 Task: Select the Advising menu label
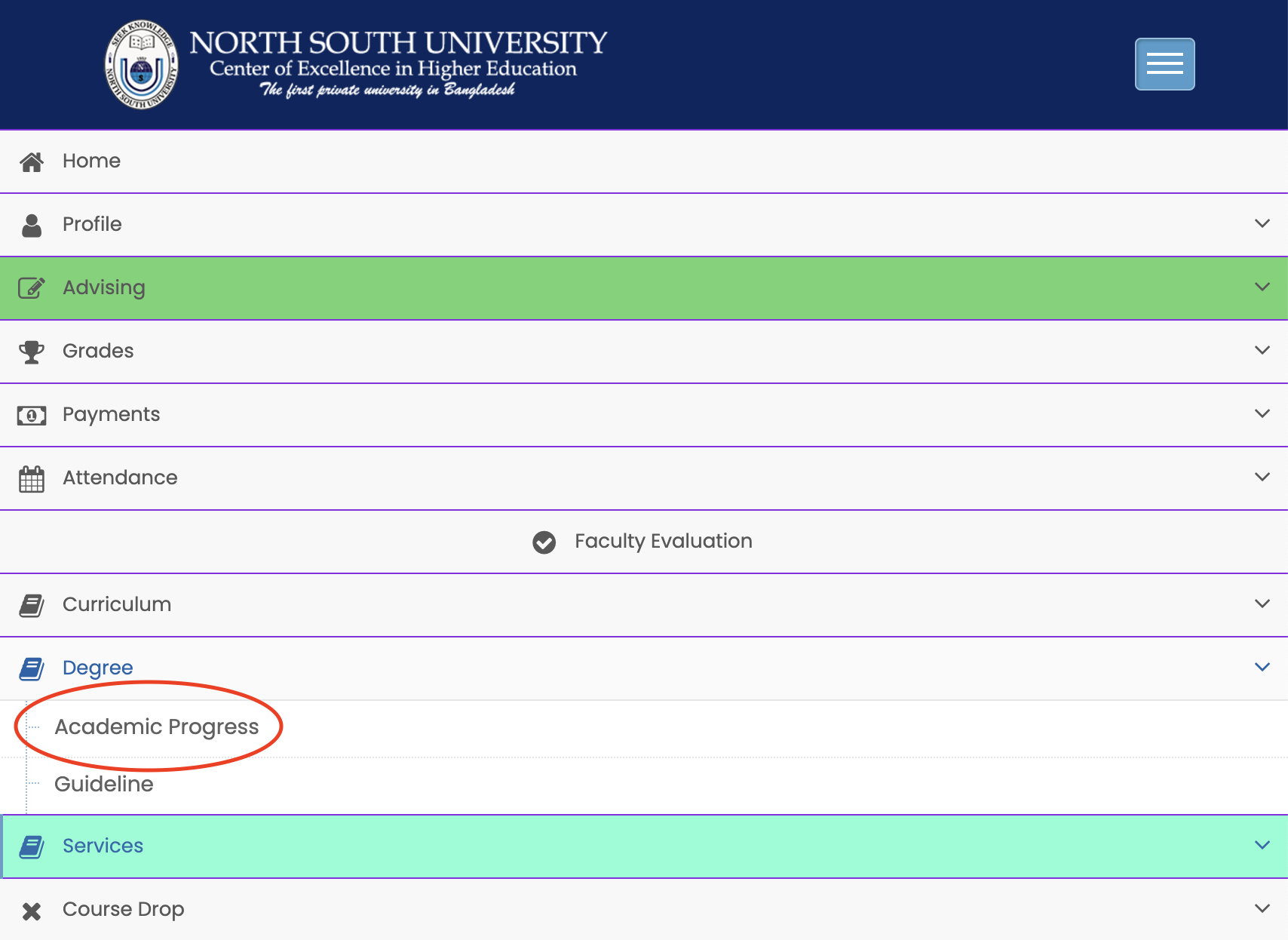(x=104, y=287)
